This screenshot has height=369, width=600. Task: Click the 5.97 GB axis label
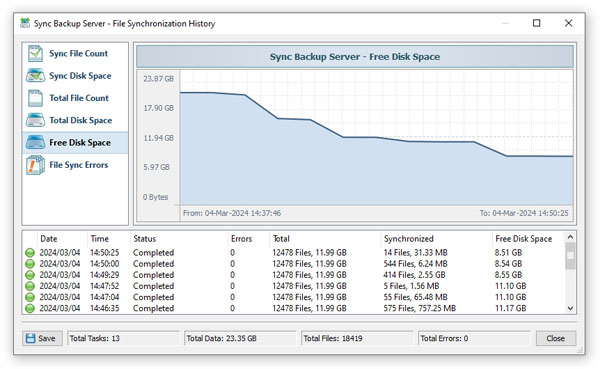click(156, 167)
